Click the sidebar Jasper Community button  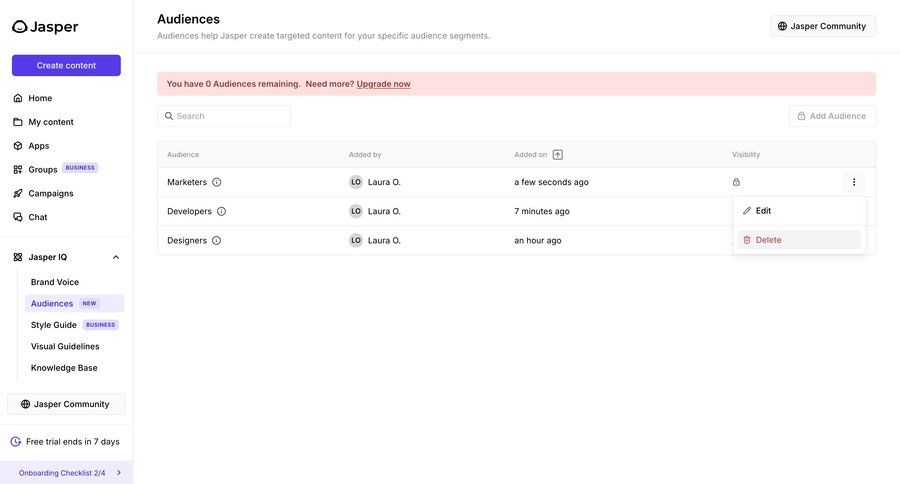(66, 404)
